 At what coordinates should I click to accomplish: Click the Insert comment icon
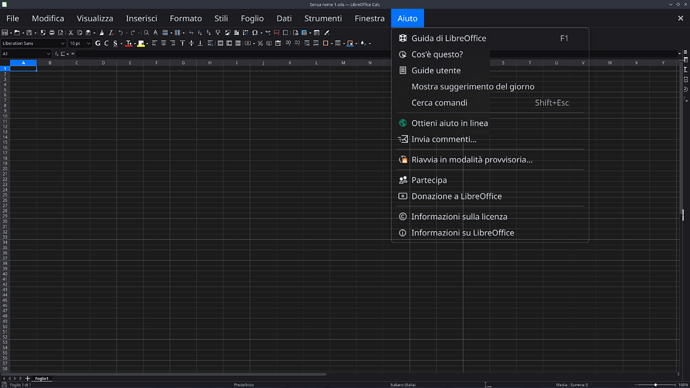(276, 33)
